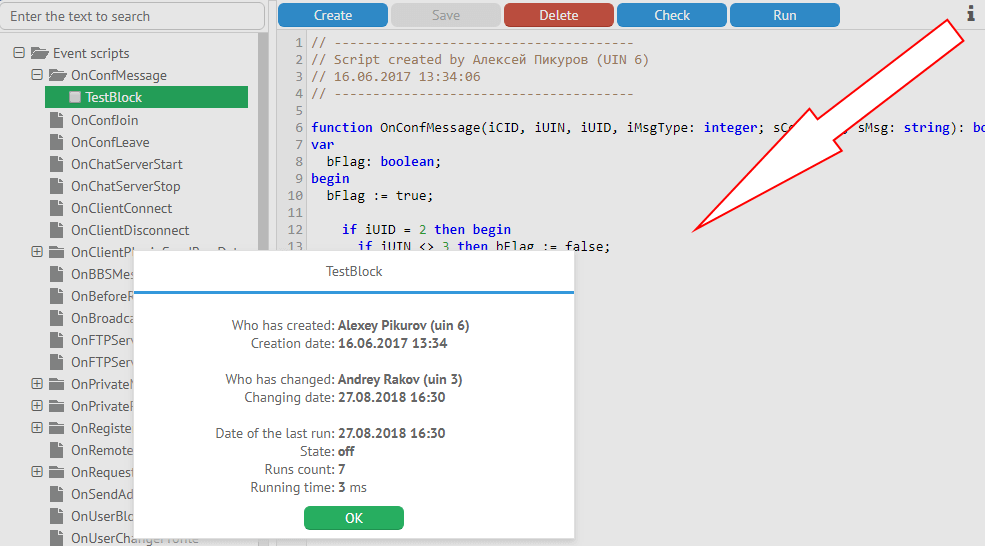
Task: Select OnClientDisconnect in the script tree
Action: (x=130, y=230)
